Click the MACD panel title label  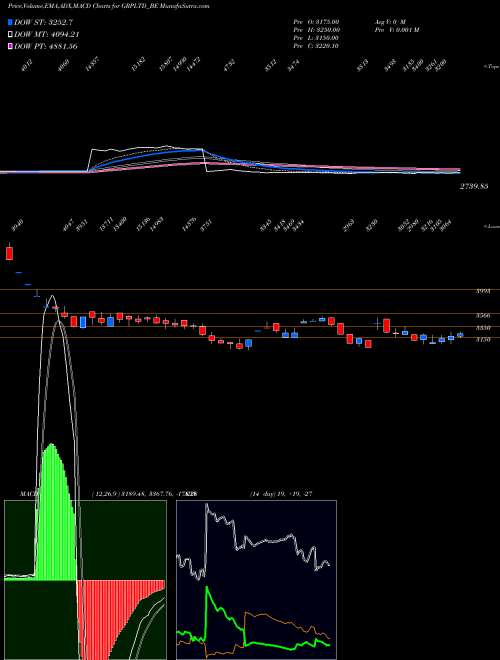(28, 494)
